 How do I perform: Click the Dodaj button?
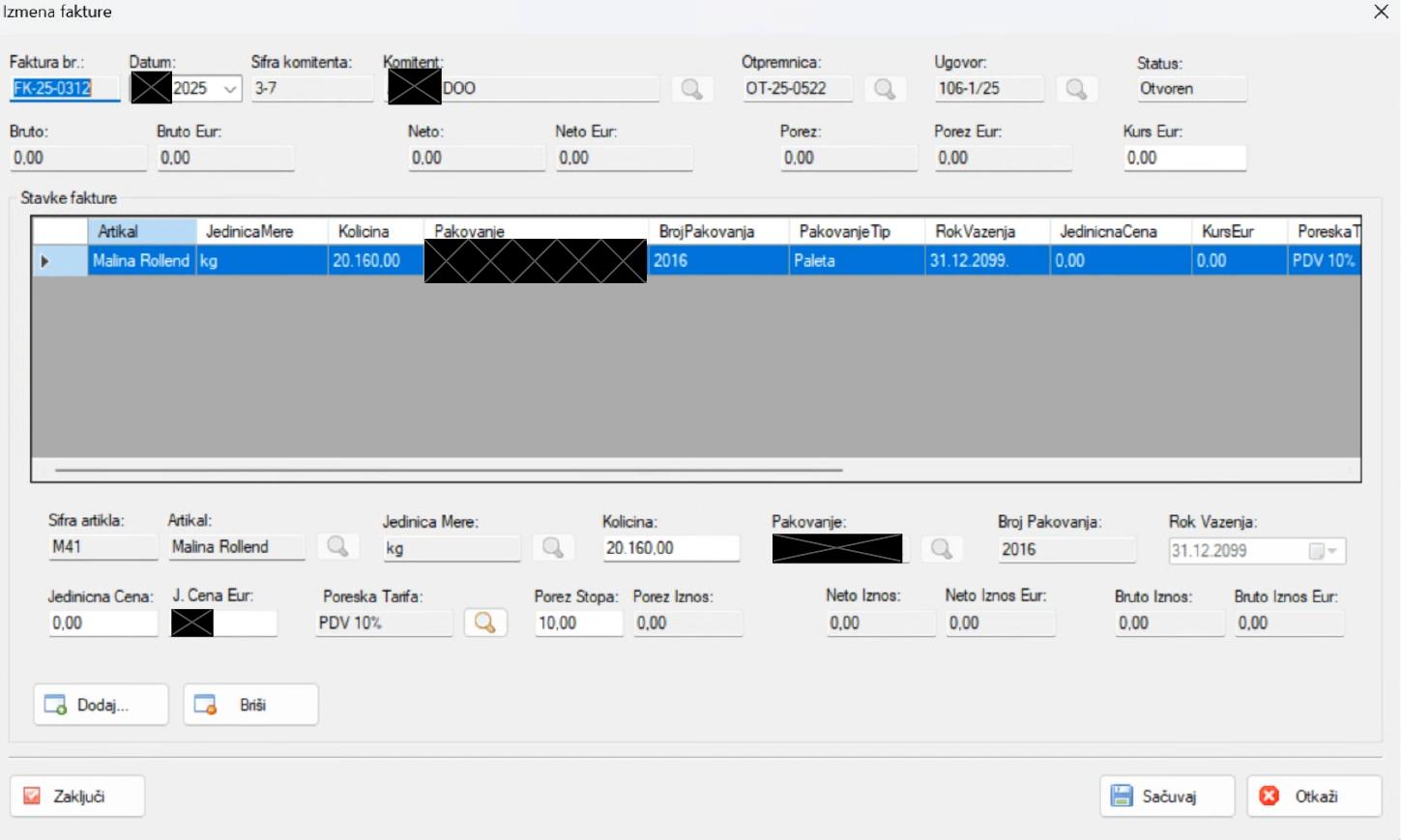coord(102,705)
